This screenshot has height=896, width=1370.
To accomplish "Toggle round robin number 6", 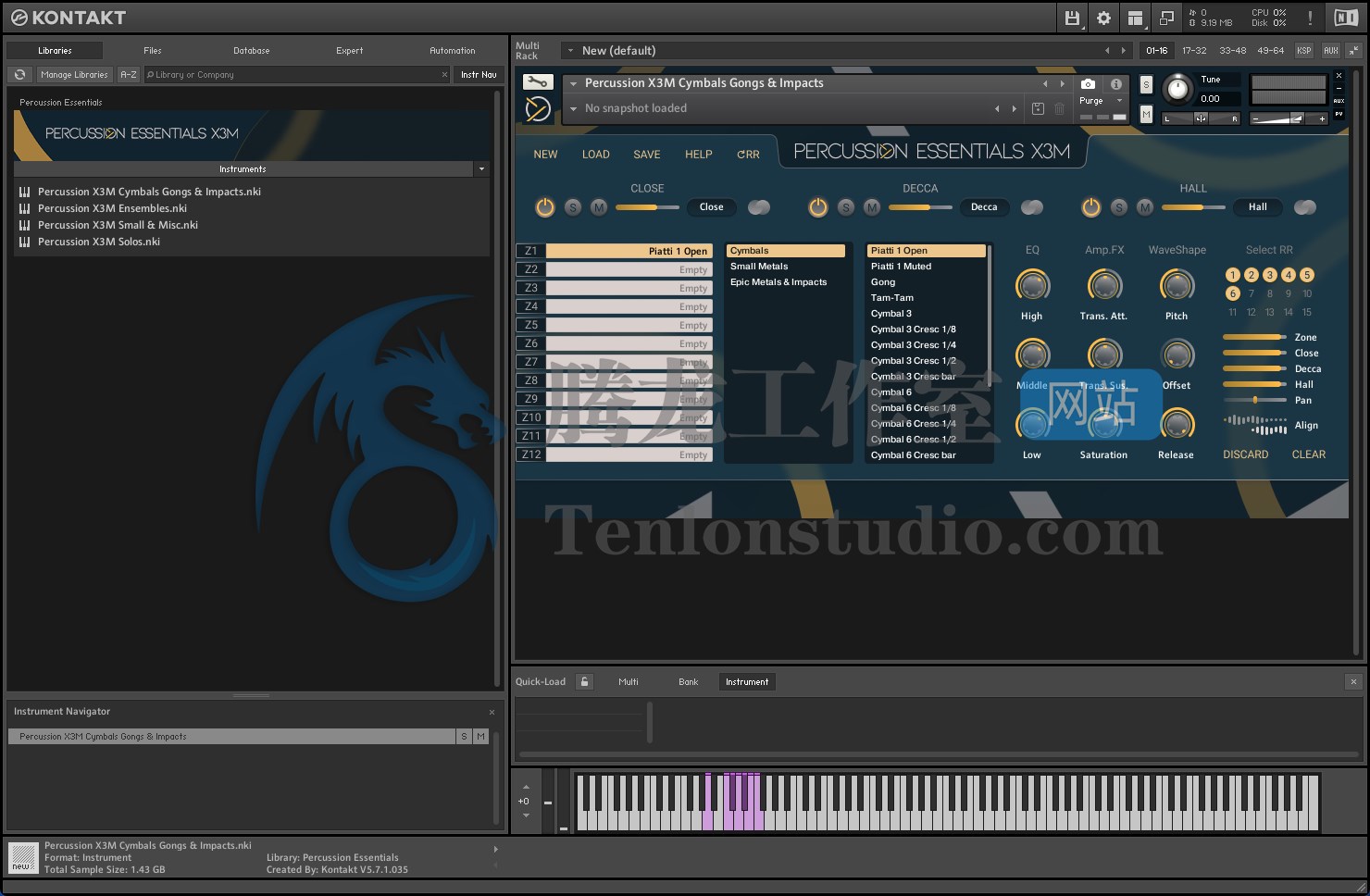I will pos(1233,293).
